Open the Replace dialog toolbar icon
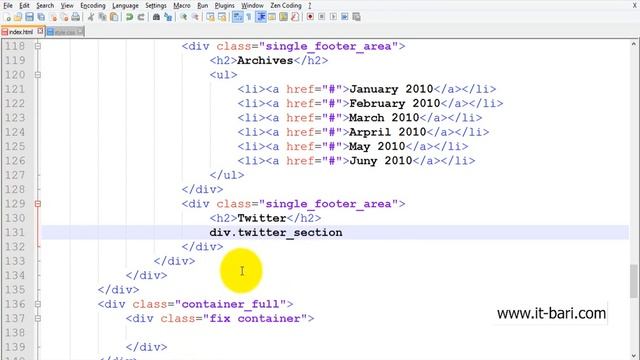Image resolution: width=640 pixels, height=360 pixels. click(168, 17)
